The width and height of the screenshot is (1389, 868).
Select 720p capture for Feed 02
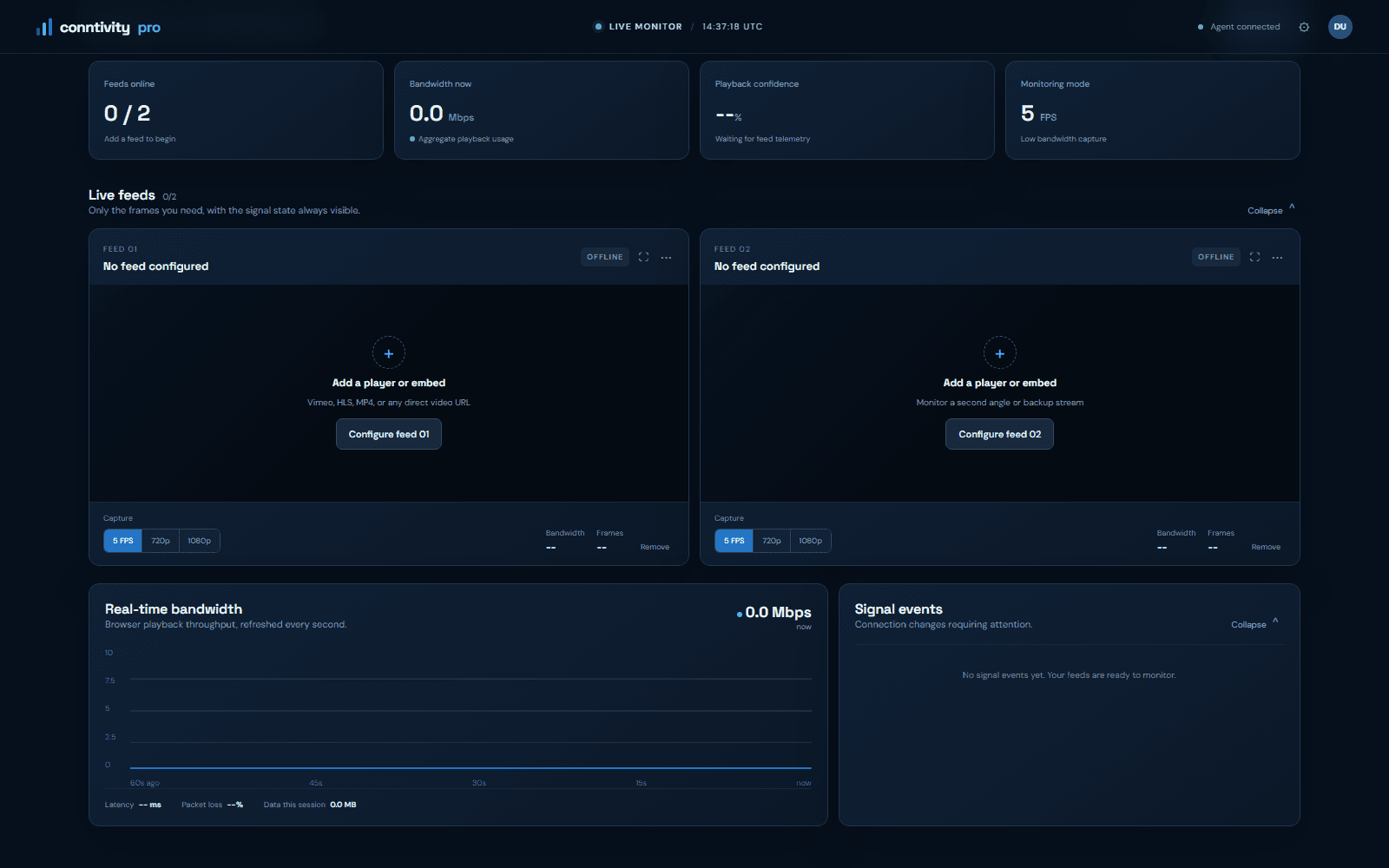tap(772, 541)
